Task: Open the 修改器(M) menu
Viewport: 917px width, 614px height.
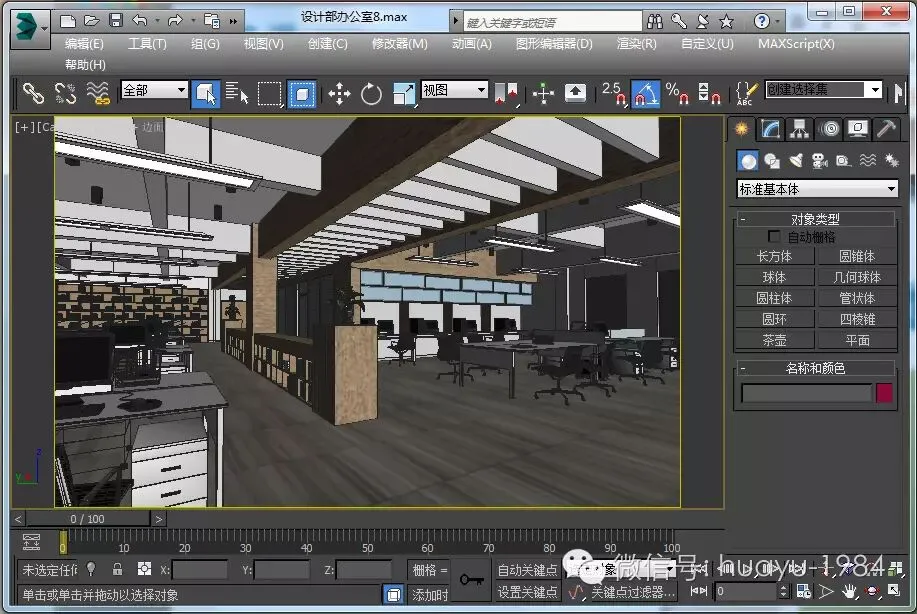Action: coord(399,44)
